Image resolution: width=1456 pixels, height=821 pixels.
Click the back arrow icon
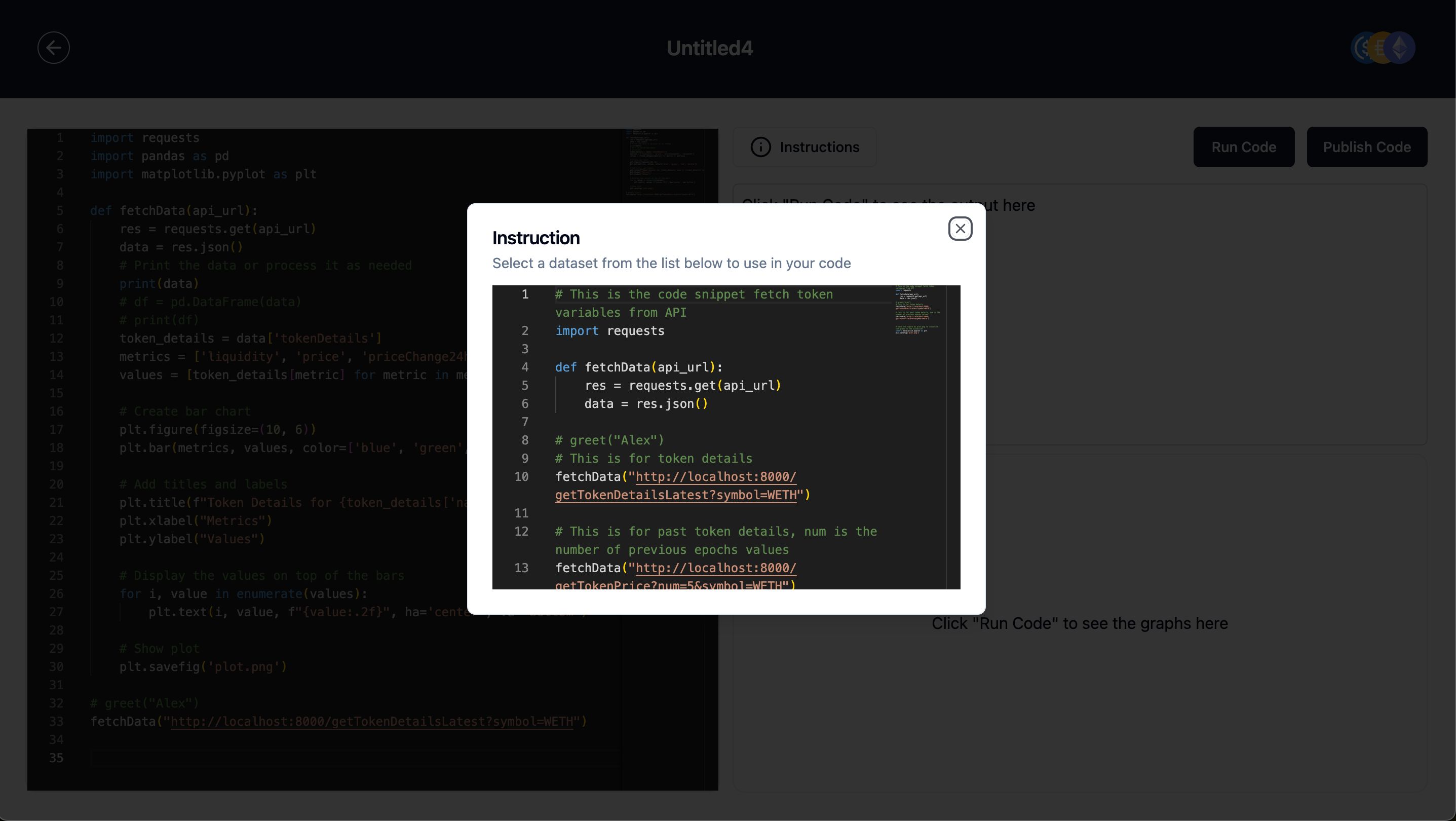tap(54, 48)
